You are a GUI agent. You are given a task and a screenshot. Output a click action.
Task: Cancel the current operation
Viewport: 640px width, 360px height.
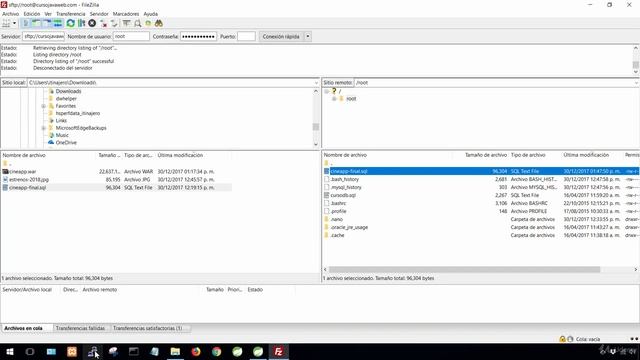pyautogui.click(x=92, y=23)
